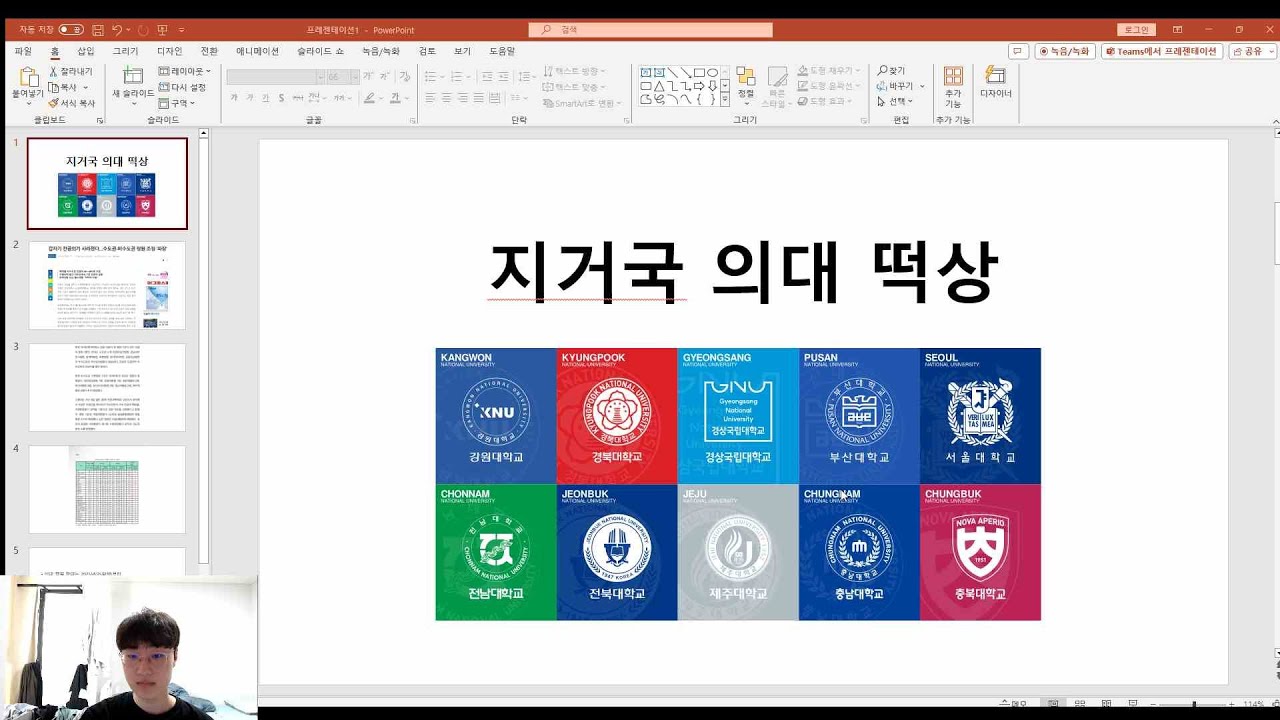The width and height of the screenshot is (1280, 720).
Task: Toggle center text alignment
Action: pyautogui.click(x=446, y=98)
